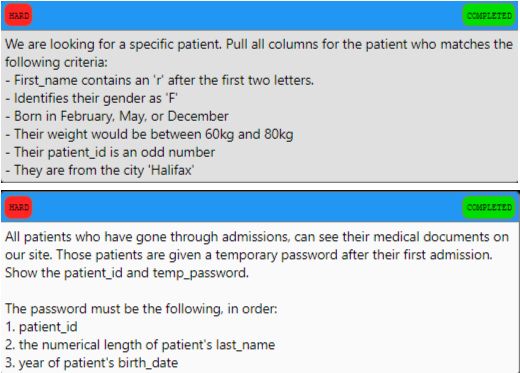Click the red HARD badge on the second question

pos(19,207)
